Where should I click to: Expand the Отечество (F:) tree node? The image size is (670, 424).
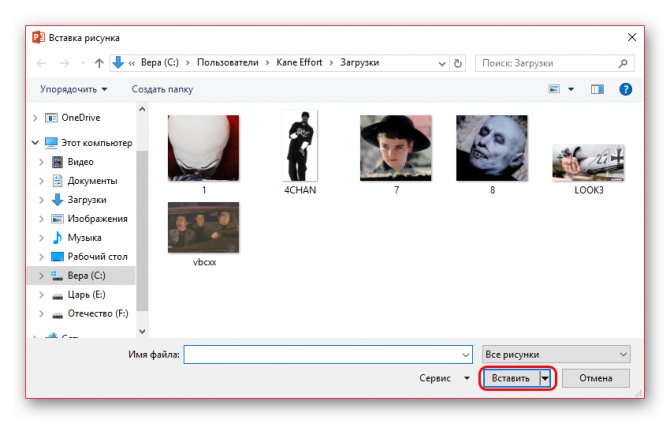(41, 314)
